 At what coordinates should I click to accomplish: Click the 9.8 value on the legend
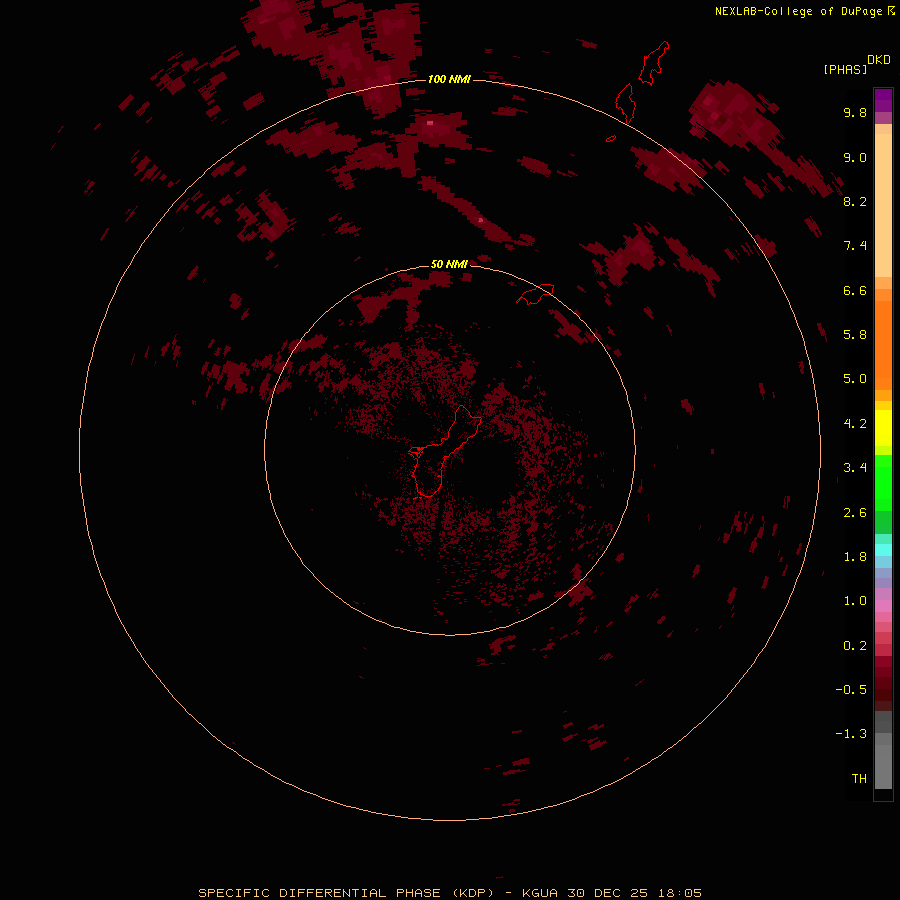pyautogui.click(x=855, y=112)
